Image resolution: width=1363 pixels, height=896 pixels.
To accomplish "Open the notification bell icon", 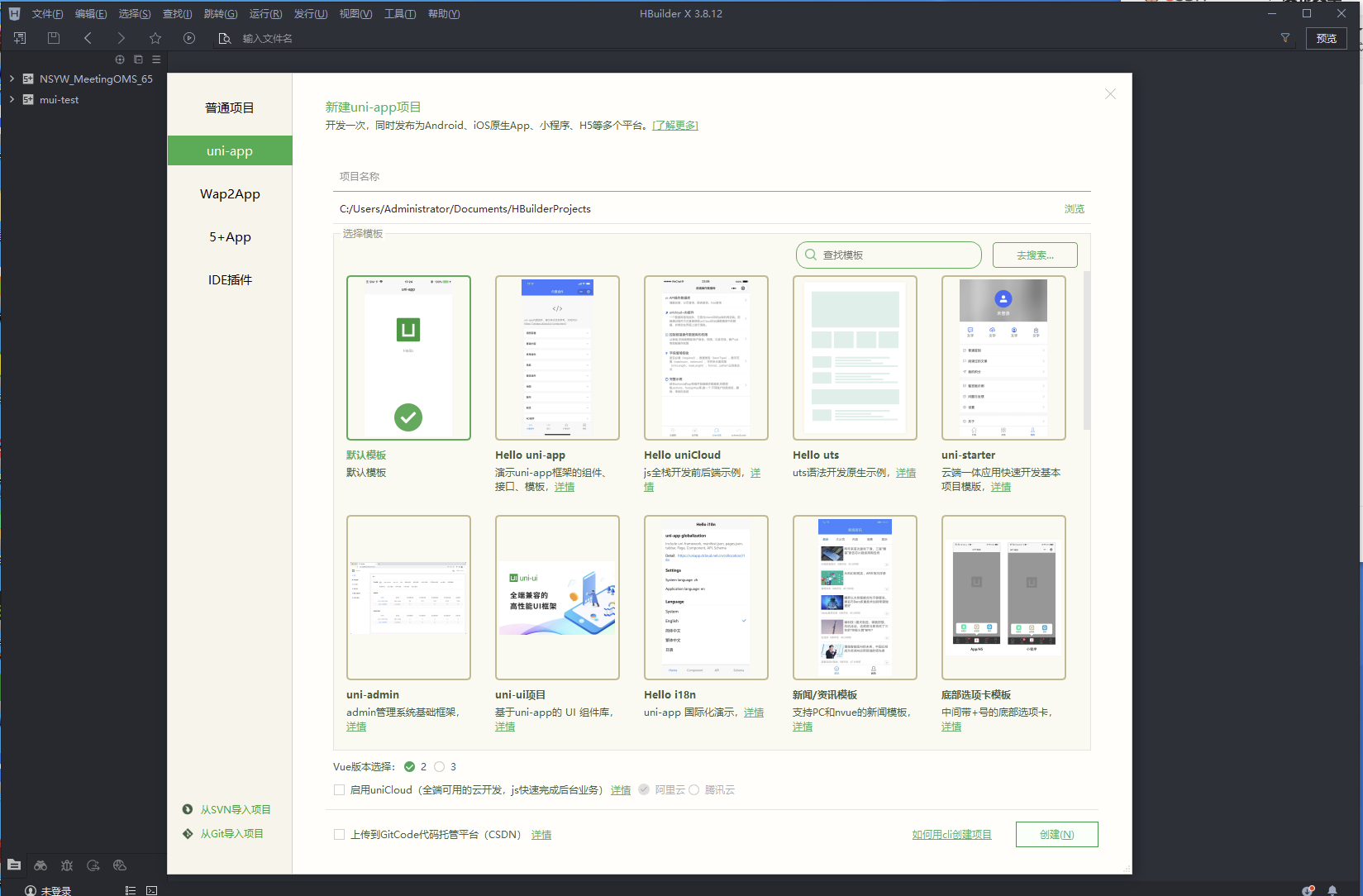I will click(x=1332, y=890).
